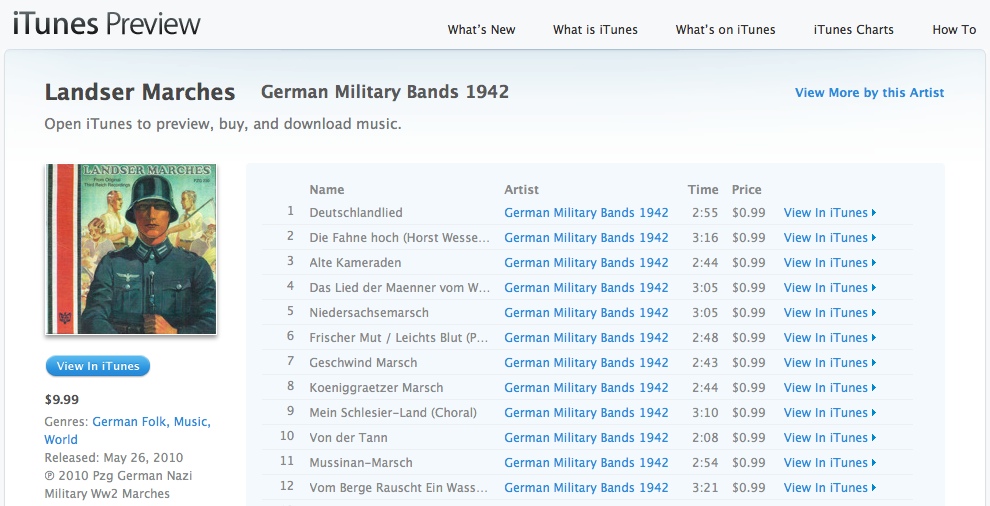The width and height of the screenshot is (990, 506).
Task: Select What's on iTunes in navigation
Action: pos(725,30)
